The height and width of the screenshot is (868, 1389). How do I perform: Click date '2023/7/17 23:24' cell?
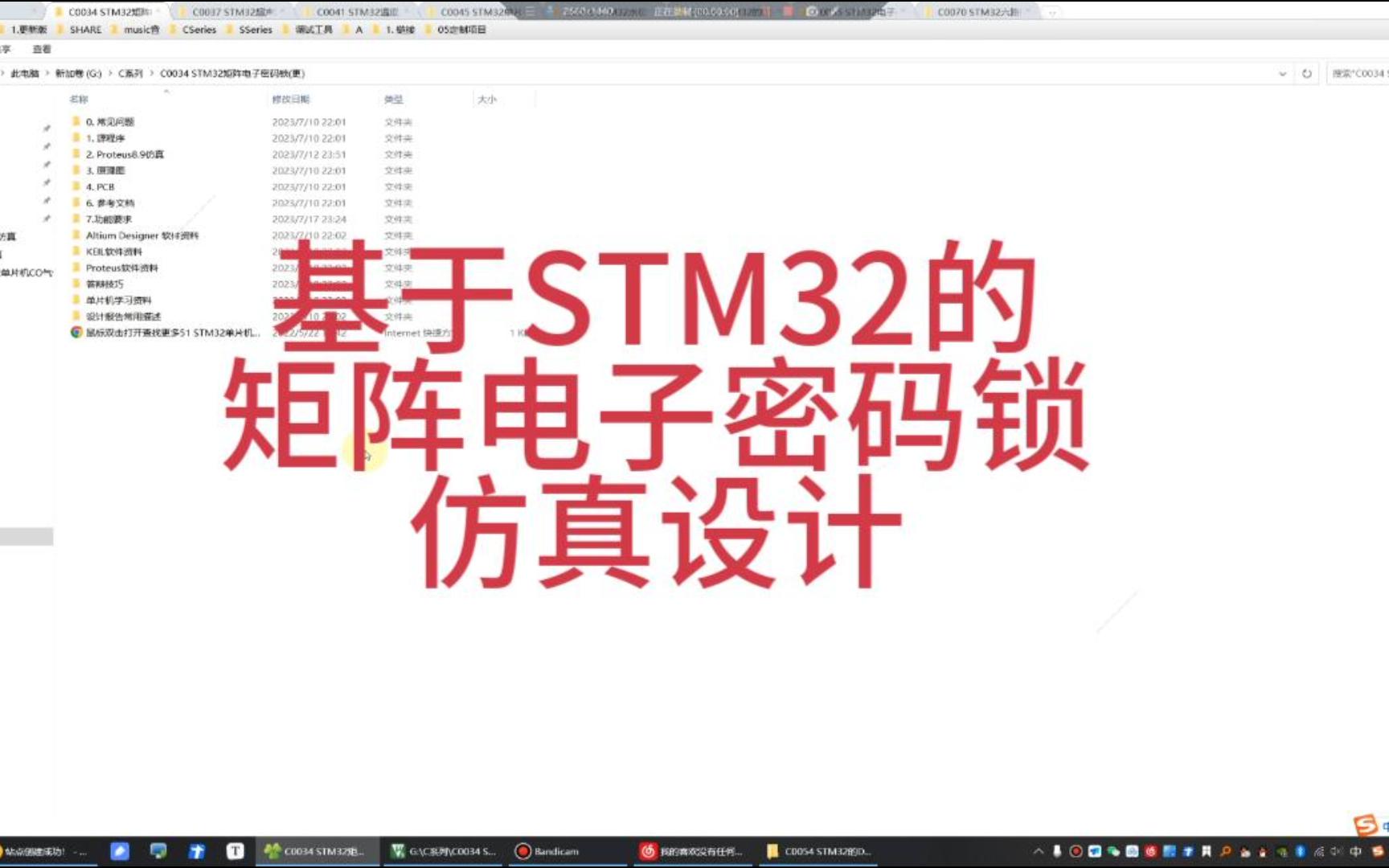pos(309,219)
